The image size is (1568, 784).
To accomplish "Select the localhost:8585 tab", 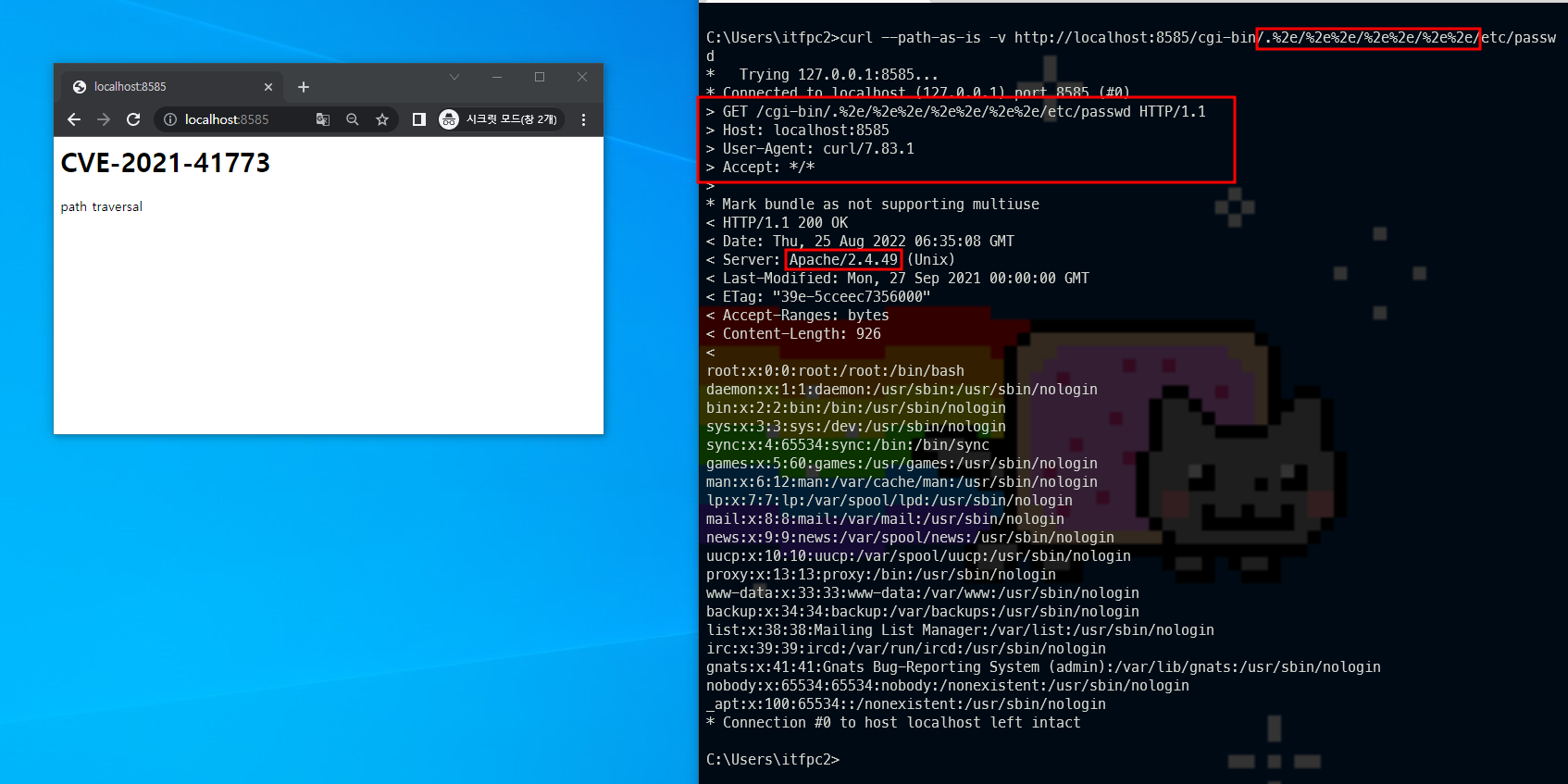I will click(174, 86).
